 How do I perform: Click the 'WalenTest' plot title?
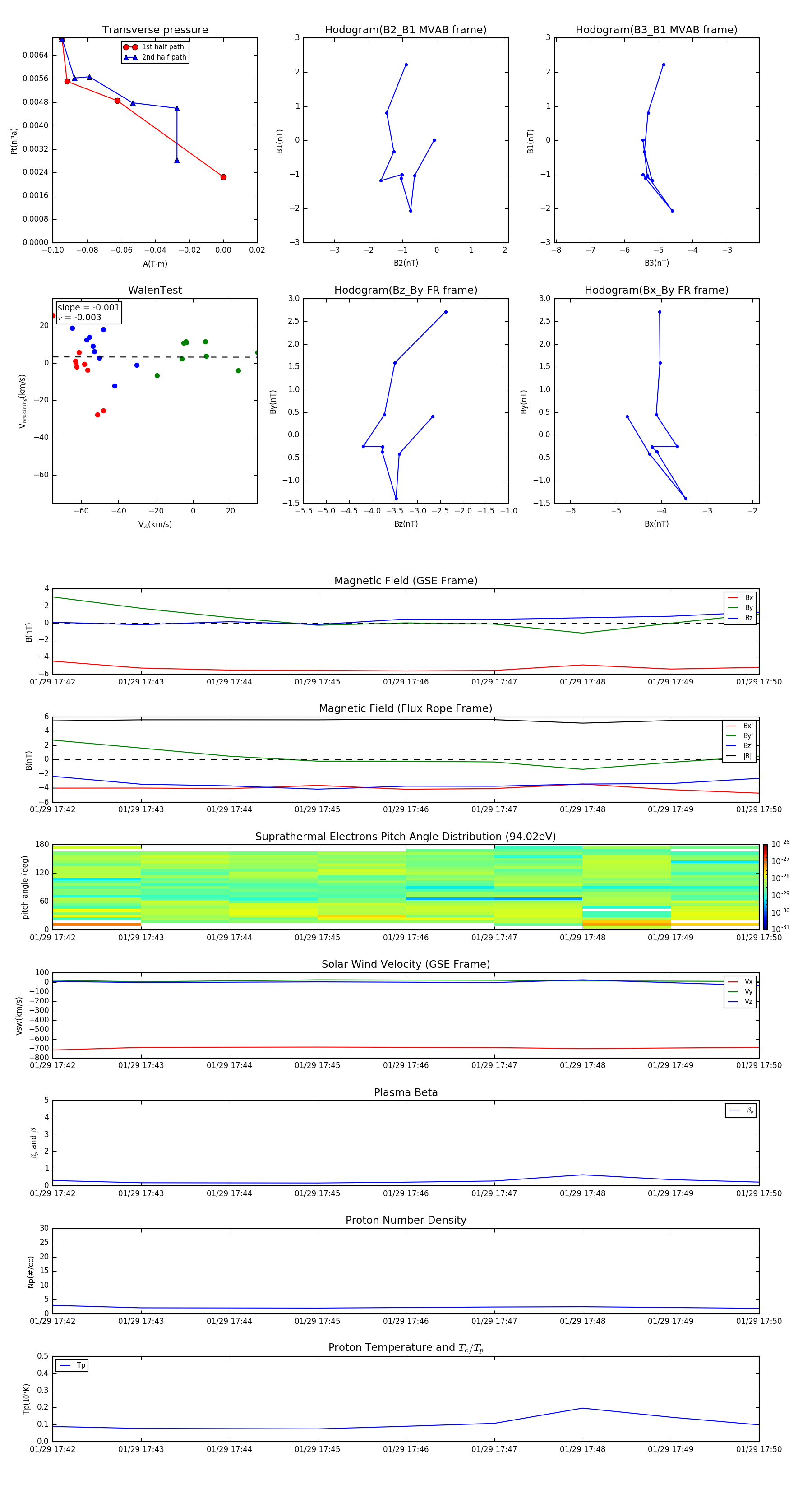[x=155, y=290]
